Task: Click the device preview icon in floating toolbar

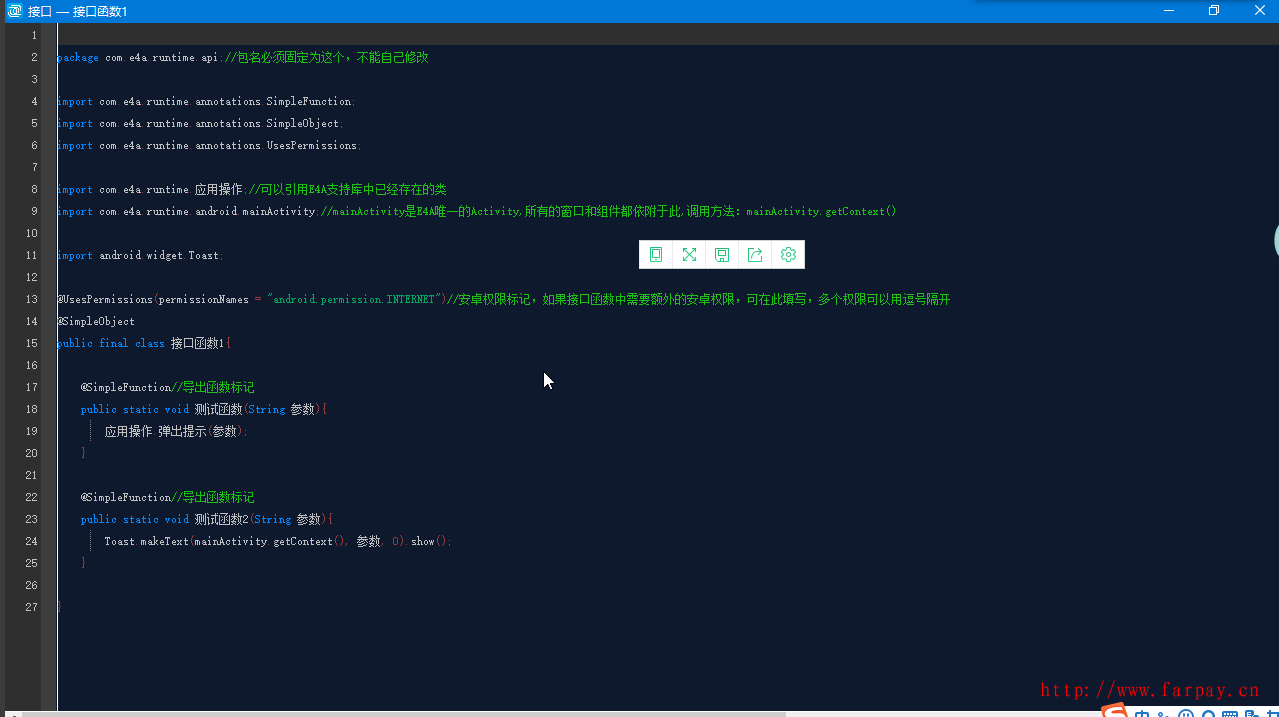Action: (x=656, y=255)
